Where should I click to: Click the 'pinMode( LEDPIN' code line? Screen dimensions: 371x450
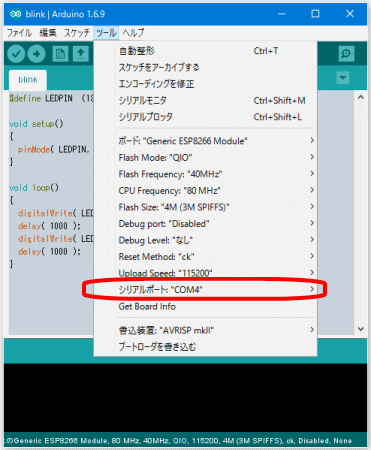(54, 149)
